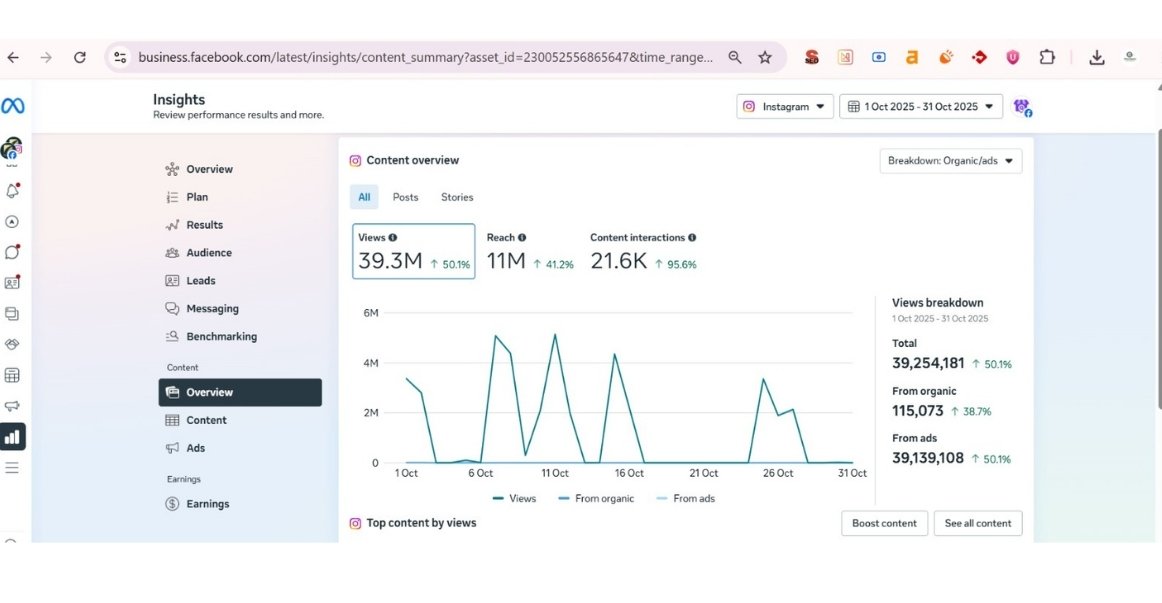
Task: Toggle From organic series in legend
Action: click(596, 498)
